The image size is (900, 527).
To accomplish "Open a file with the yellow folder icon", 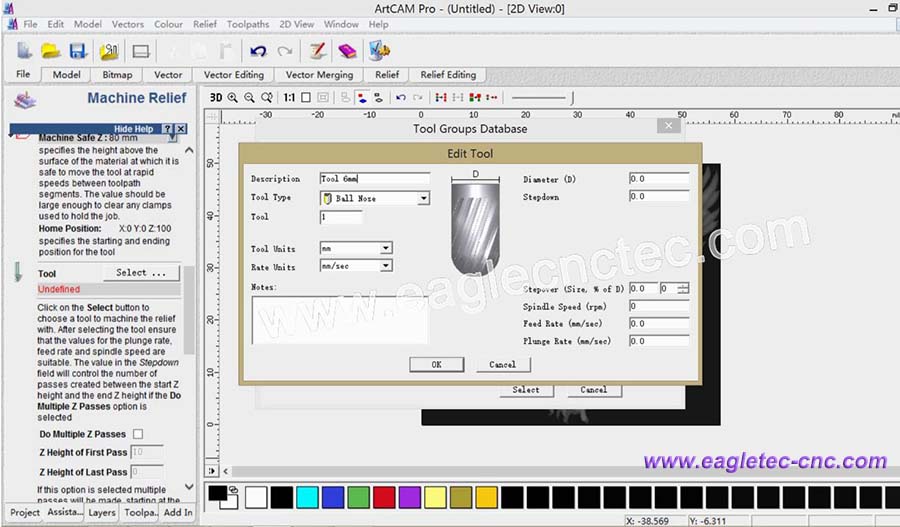I will 51,51.
